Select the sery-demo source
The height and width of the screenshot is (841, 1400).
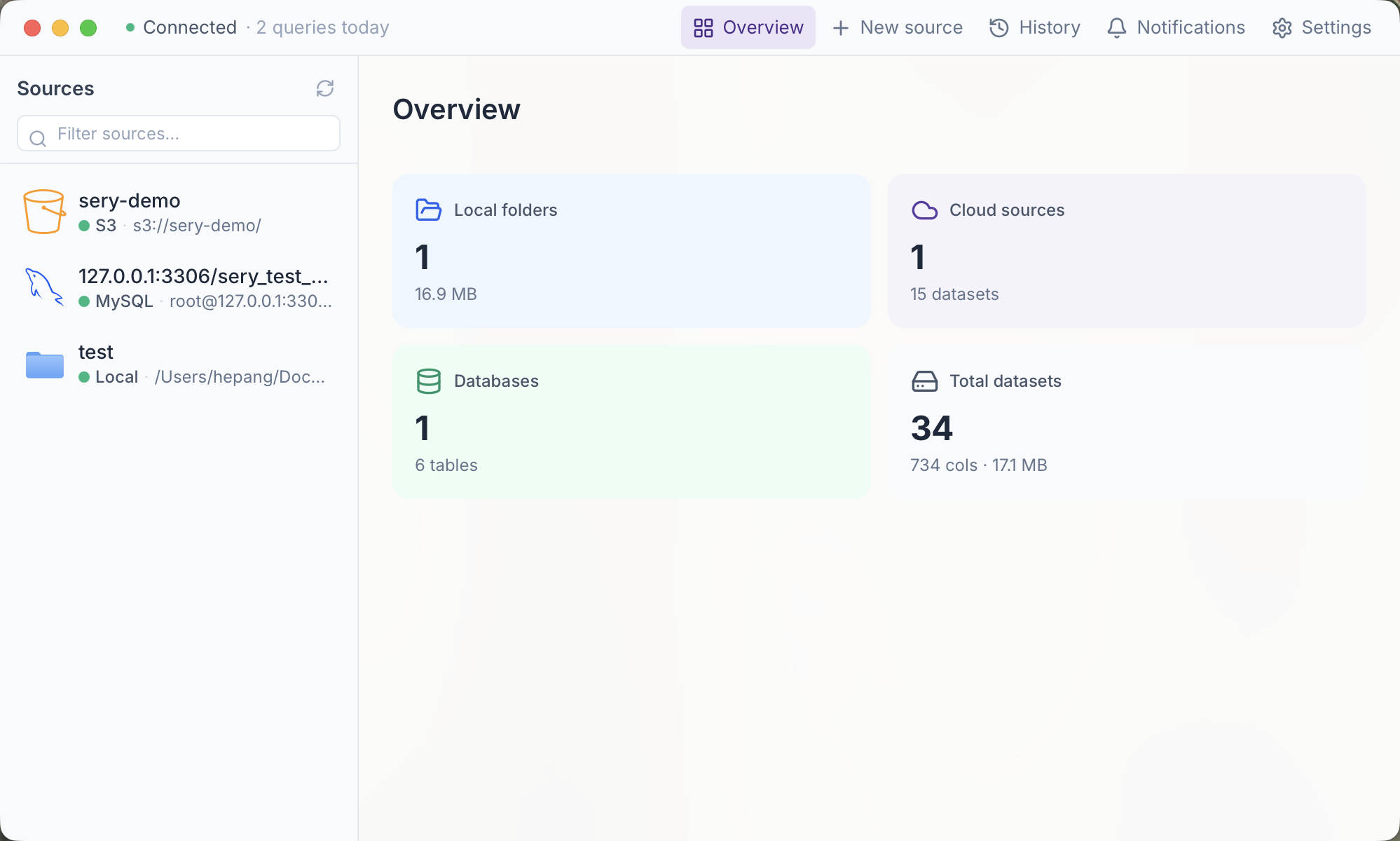[179, 212]
